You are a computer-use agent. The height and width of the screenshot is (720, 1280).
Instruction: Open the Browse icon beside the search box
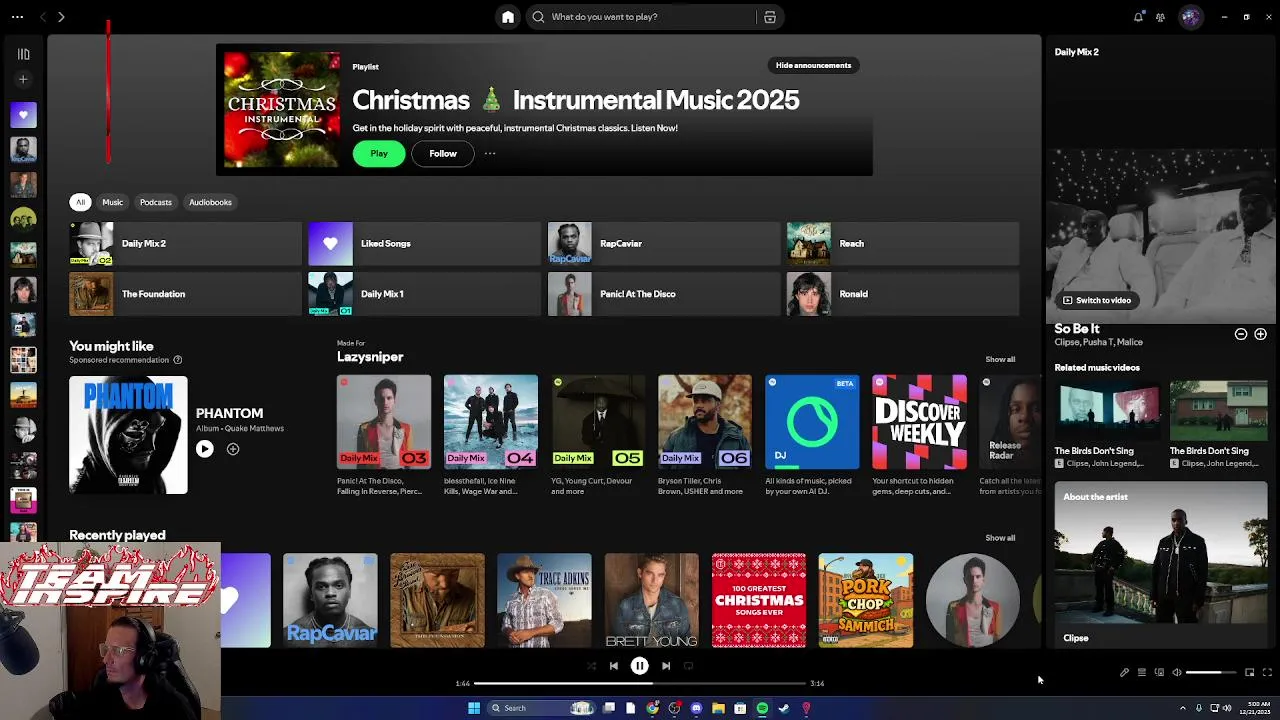point(770,17)
